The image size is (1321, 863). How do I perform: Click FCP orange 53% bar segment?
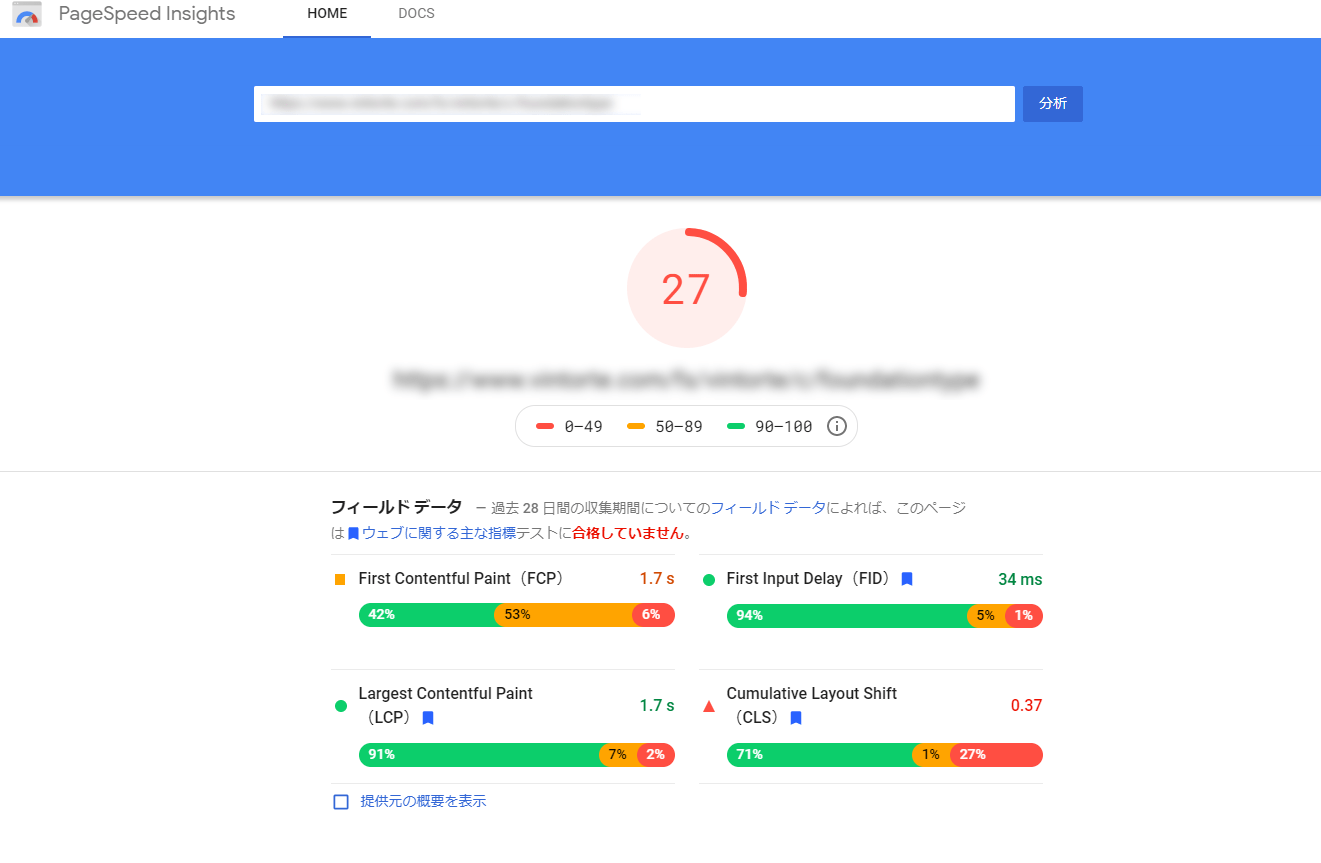point(564,615)
